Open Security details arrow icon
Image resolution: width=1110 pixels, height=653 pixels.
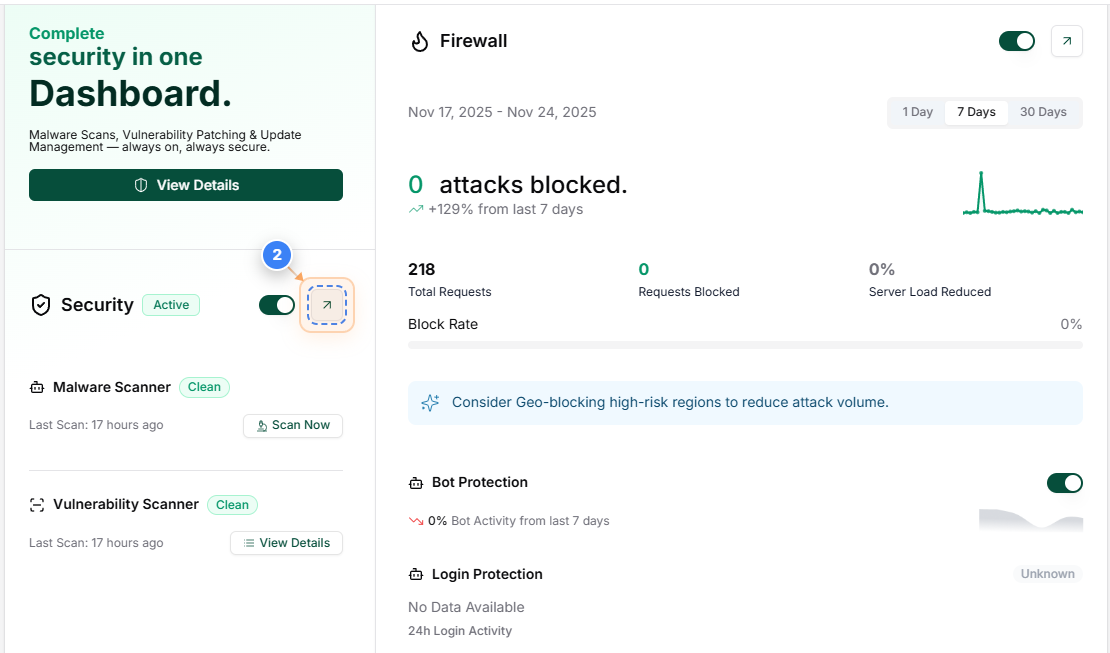pyautogui.click(x=327, y=305)
